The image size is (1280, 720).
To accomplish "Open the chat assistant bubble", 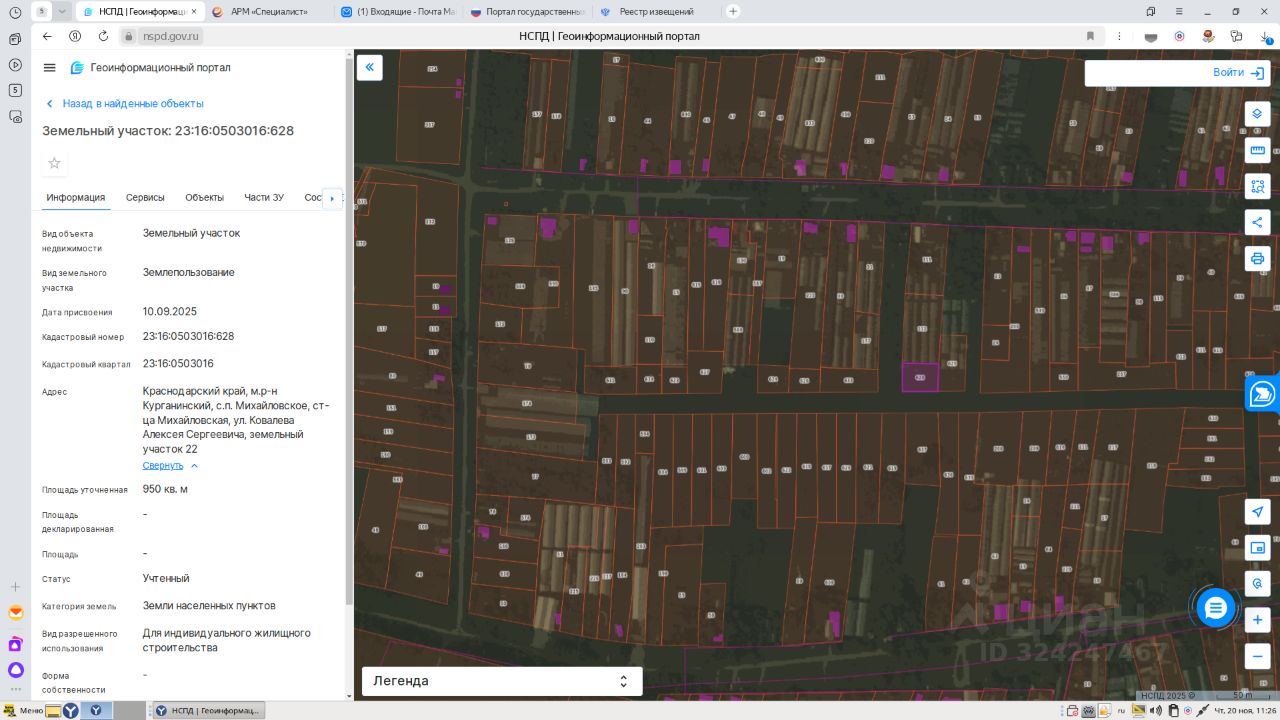I will [1215, 608].
